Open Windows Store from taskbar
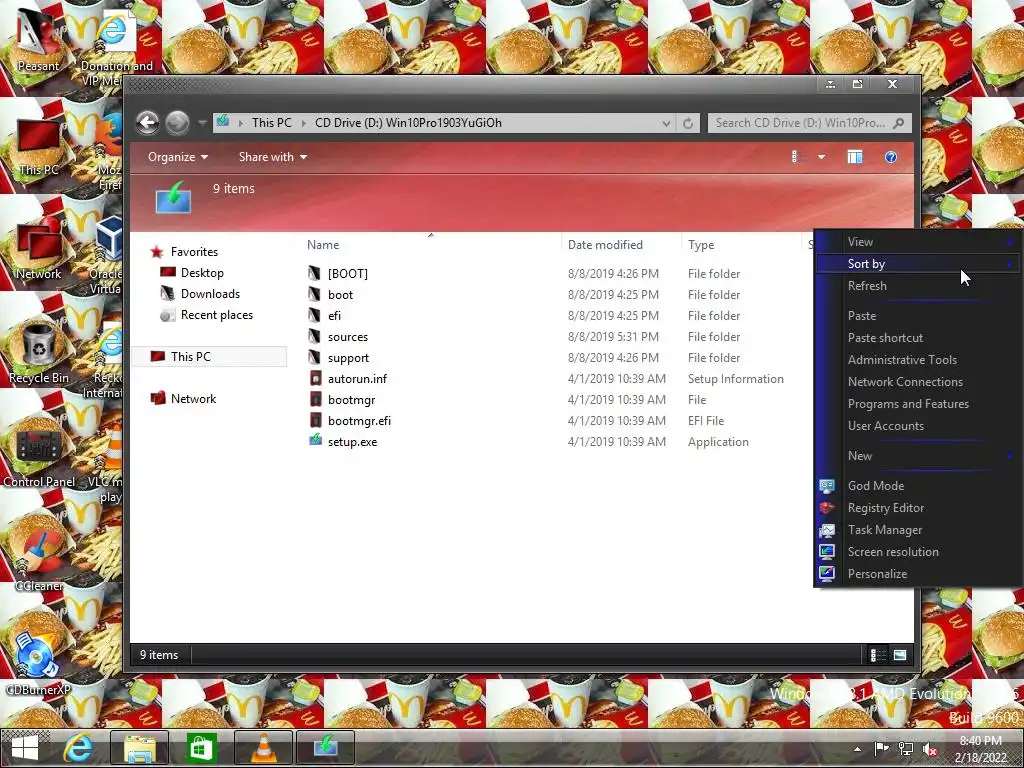Viewport: 1024px width, 768px height. tap(201, 747)
